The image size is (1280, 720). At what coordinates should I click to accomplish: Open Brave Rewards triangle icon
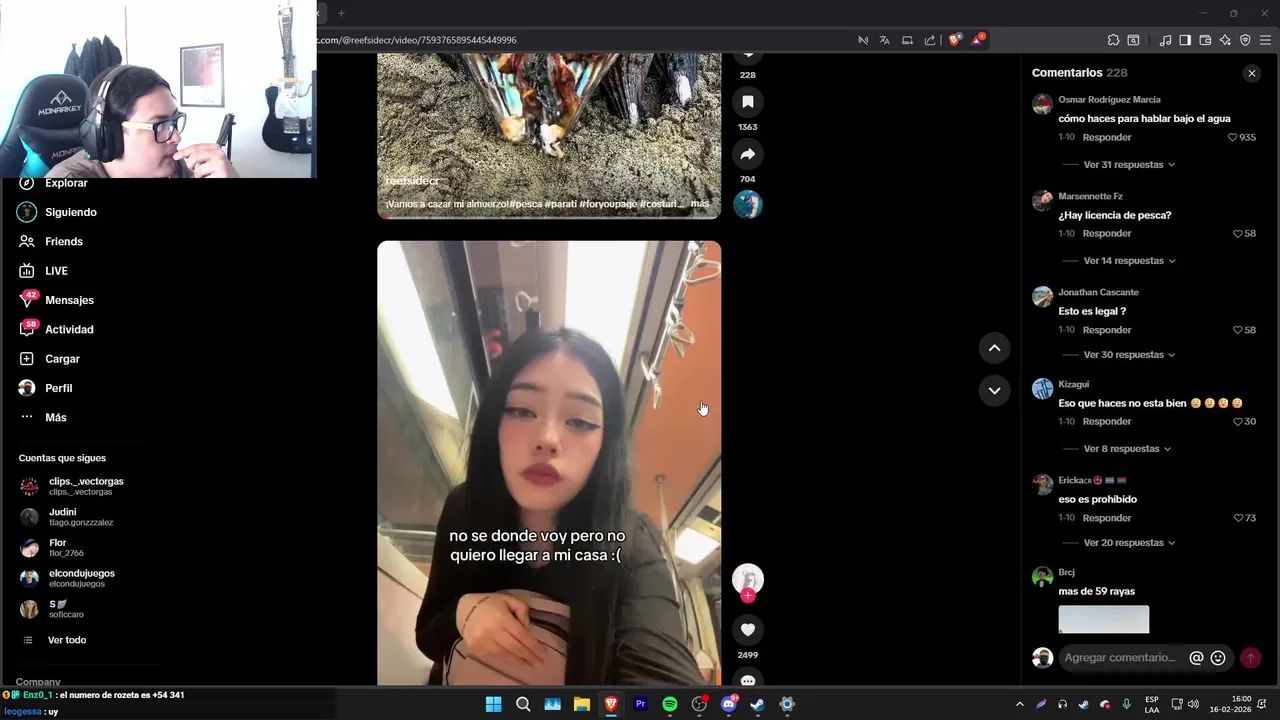coord(979,40)
